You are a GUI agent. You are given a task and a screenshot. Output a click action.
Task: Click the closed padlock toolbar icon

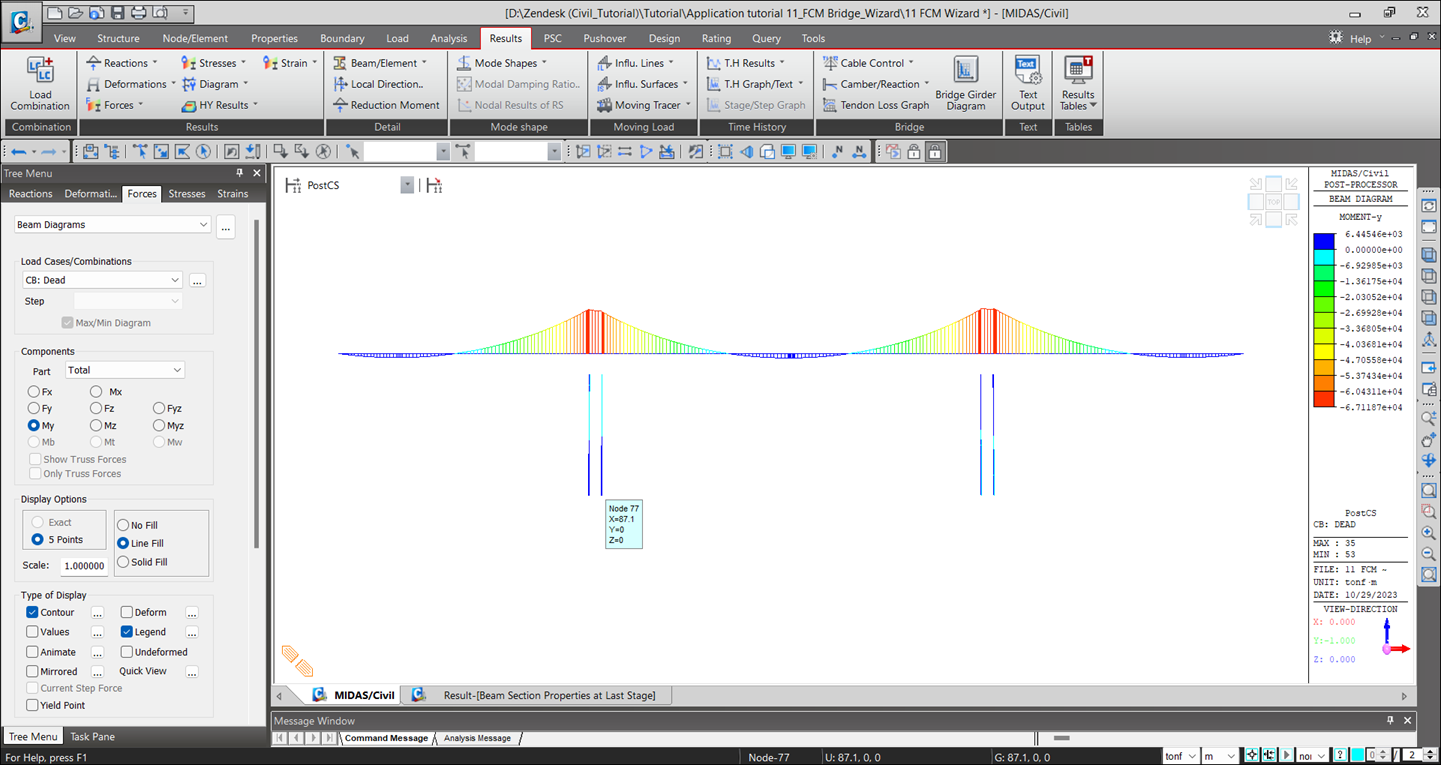point(935,152)
